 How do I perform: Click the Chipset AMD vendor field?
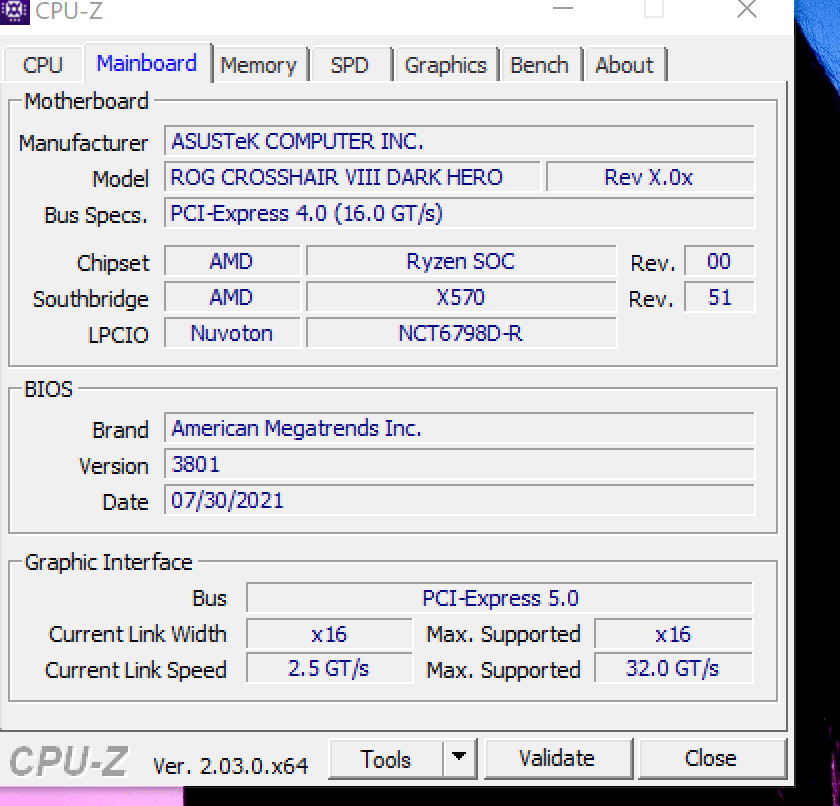[x=232, y=261]
